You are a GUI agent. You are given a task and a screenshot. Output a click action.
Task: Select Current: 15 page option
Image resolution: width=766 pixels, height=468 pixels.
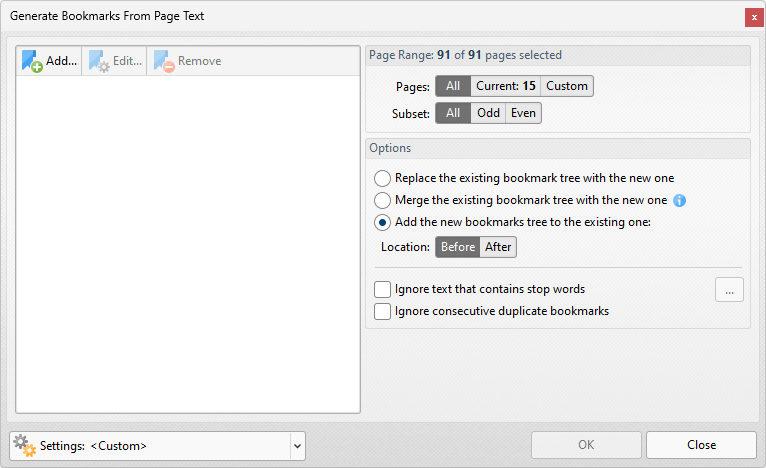506,86
